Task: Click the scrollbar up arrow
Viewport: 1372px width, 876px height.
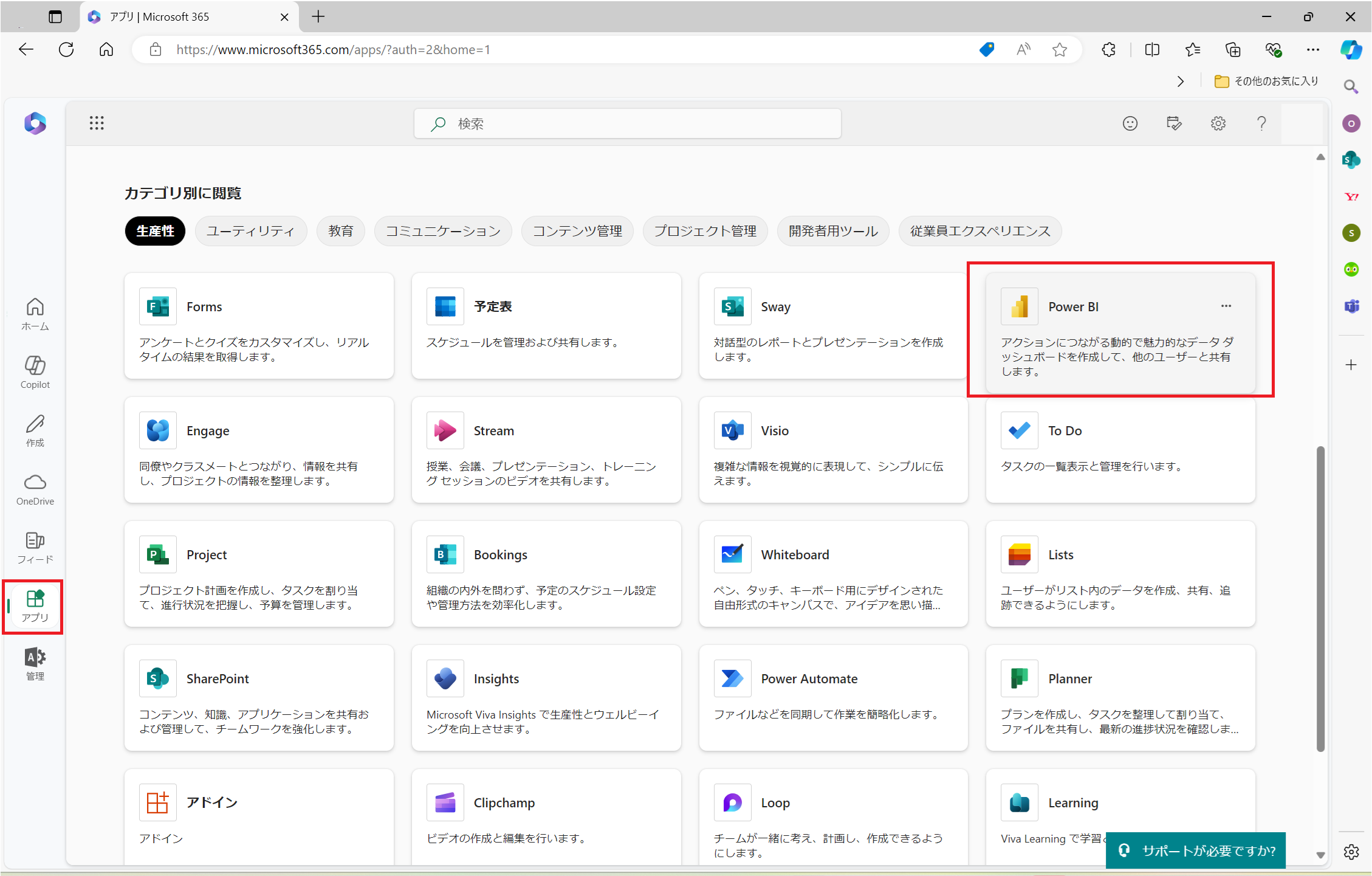Action: pos(1320,157)
